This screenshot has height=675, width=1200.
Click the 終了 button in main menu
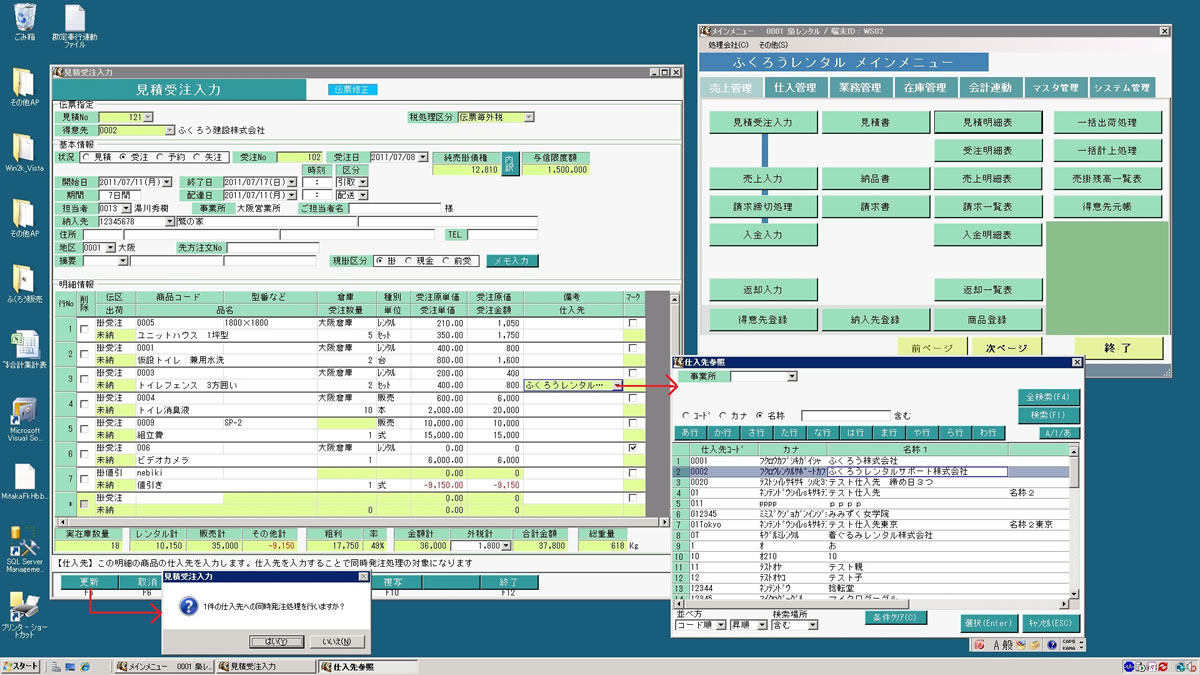coord(1117,348)
